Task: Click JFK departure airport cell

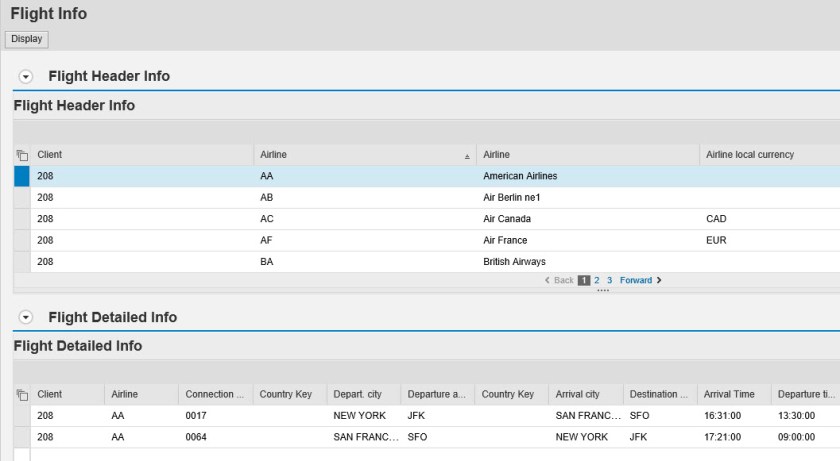Action: click(438, 416)
